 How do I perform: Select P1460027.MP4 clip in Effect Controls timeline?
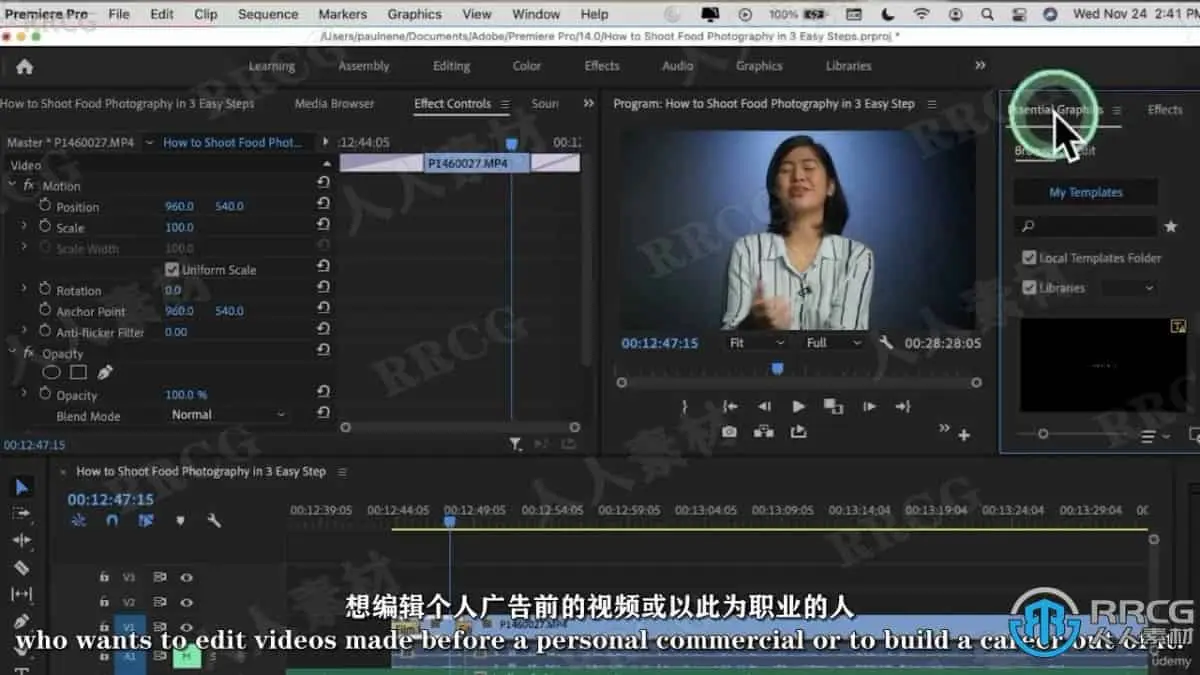coord(477,163)
